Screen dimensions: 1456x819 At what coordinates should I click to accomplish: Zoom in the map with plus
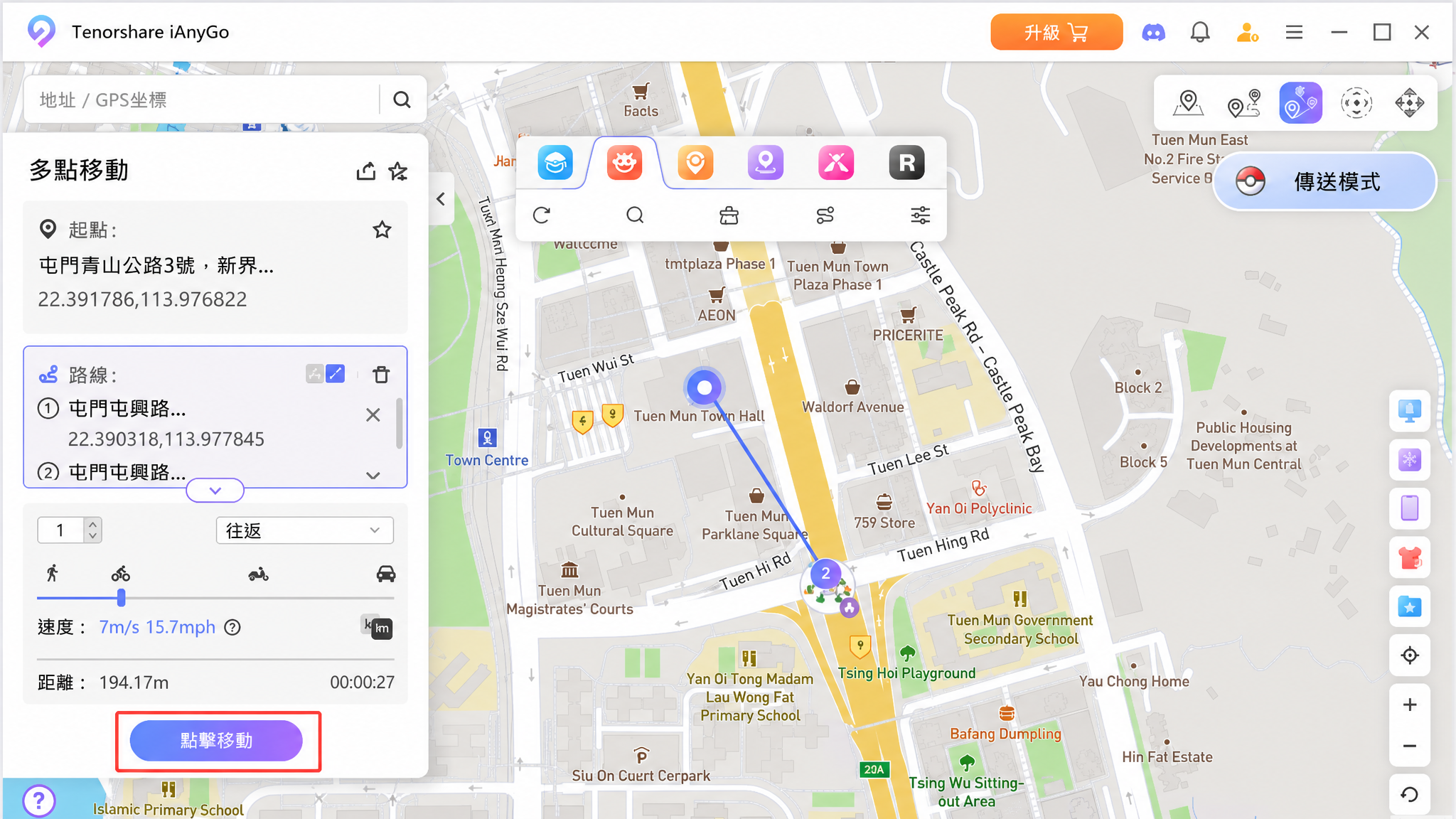coord(1410,705)
